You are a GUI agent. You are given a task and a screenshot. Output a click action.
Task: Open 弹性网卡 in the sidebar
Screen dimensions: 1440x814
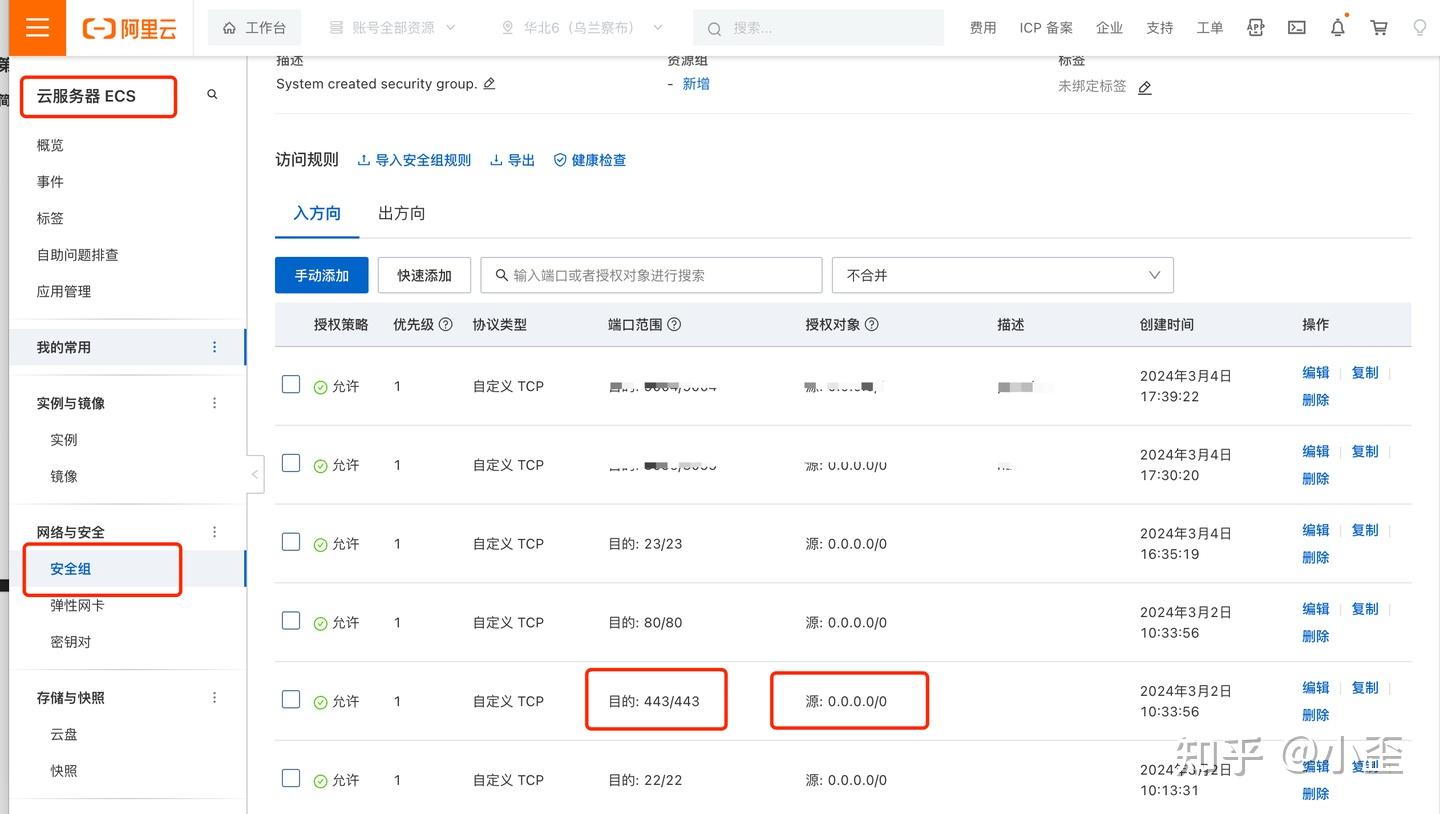point(78,606)
